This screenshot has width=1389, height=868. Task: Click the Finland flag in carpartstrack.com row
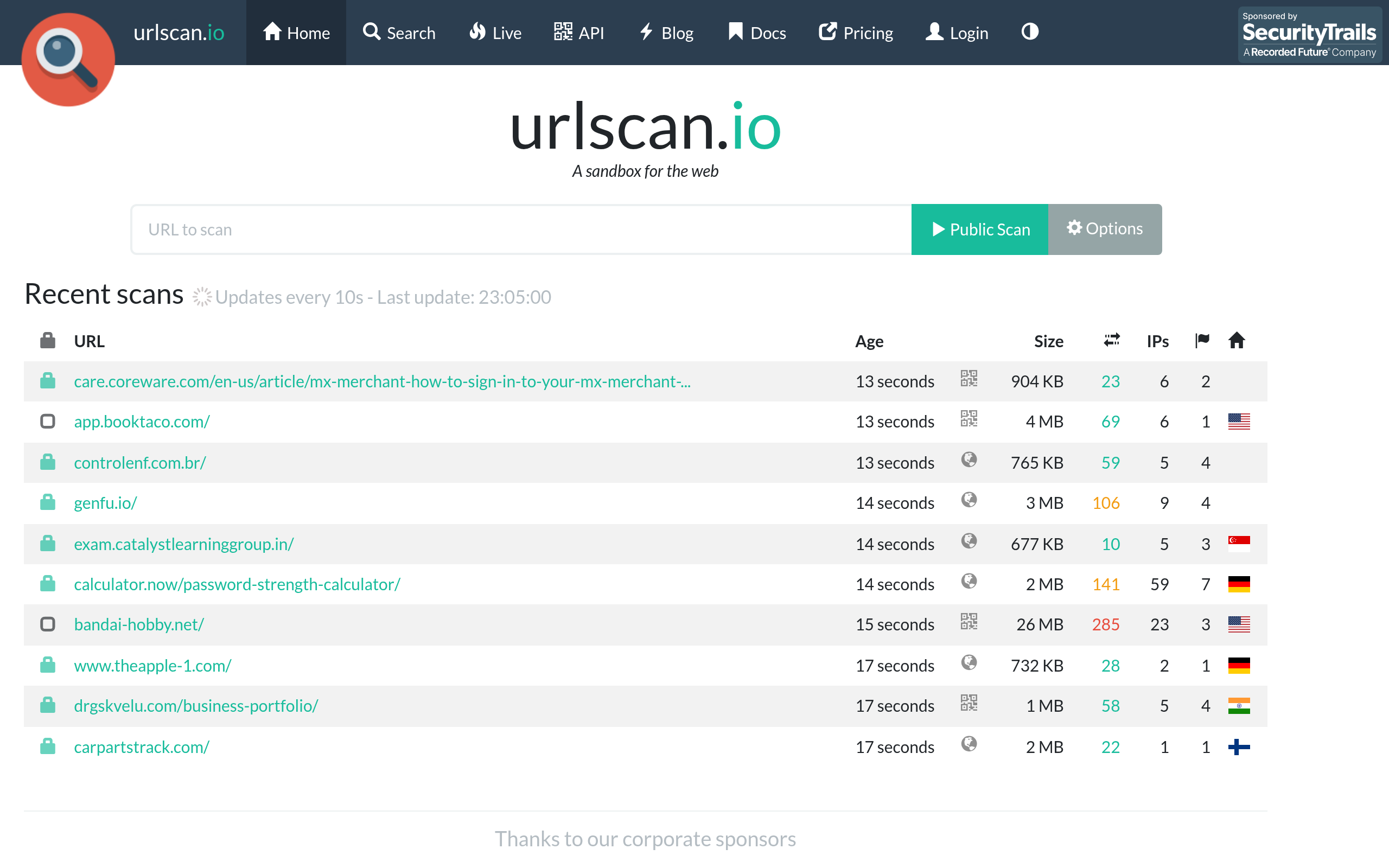[1239, 747]
